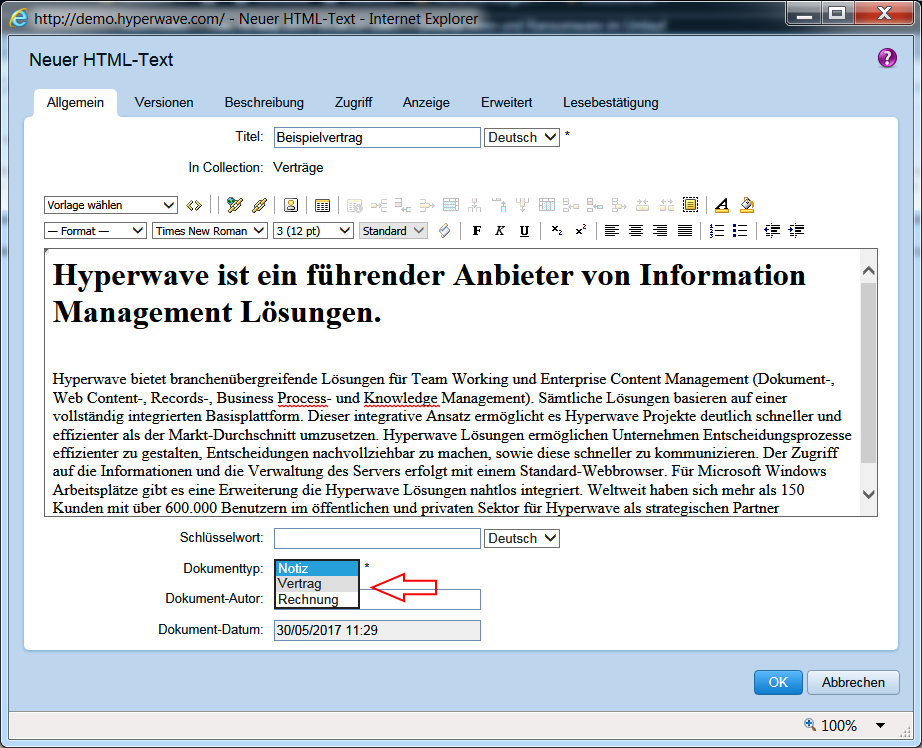Screen dimensions: 922x748
Task: Open the purple help icon
Action: coord(887,58)
